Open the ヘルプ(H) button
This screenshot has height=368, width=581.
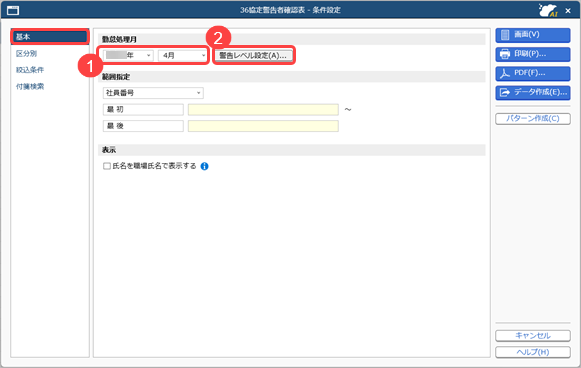pos(533,352)
